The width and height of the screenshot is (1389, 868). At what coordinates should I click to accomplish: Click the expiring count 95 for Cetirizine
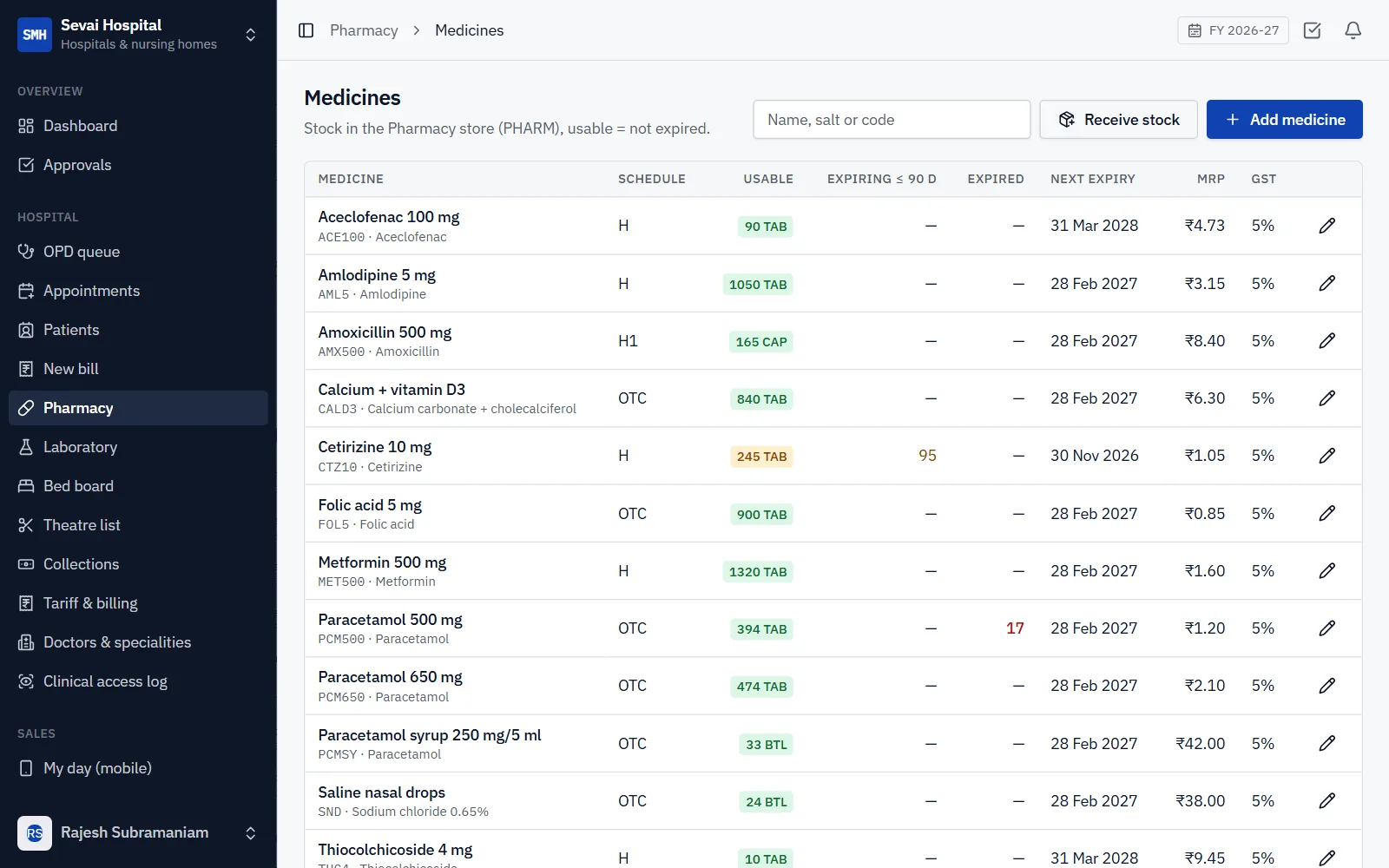click(927, 456)
